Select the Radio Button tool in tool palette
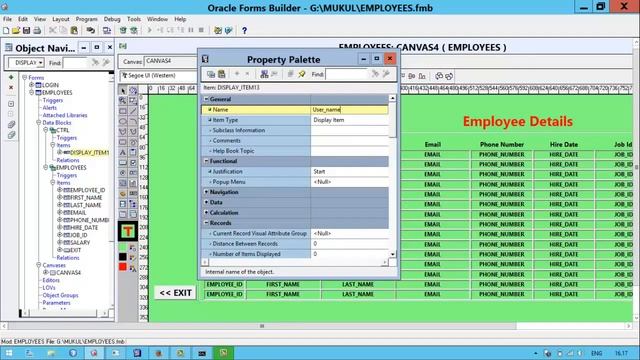Image resolution: width=640 pixels, height=360 pixels. (123, 173)
